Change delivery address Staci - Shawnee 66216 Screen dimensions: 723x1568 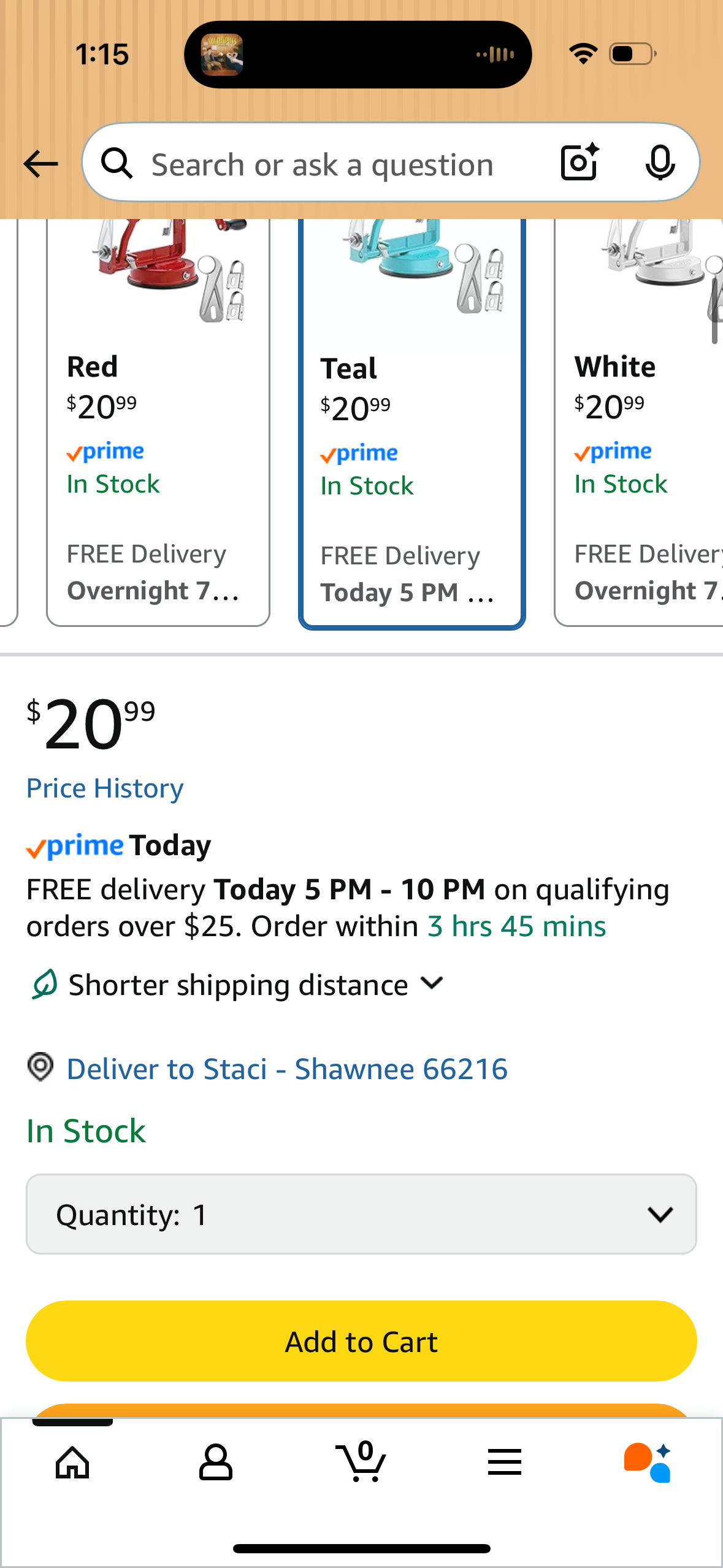tap(287, 1069)
